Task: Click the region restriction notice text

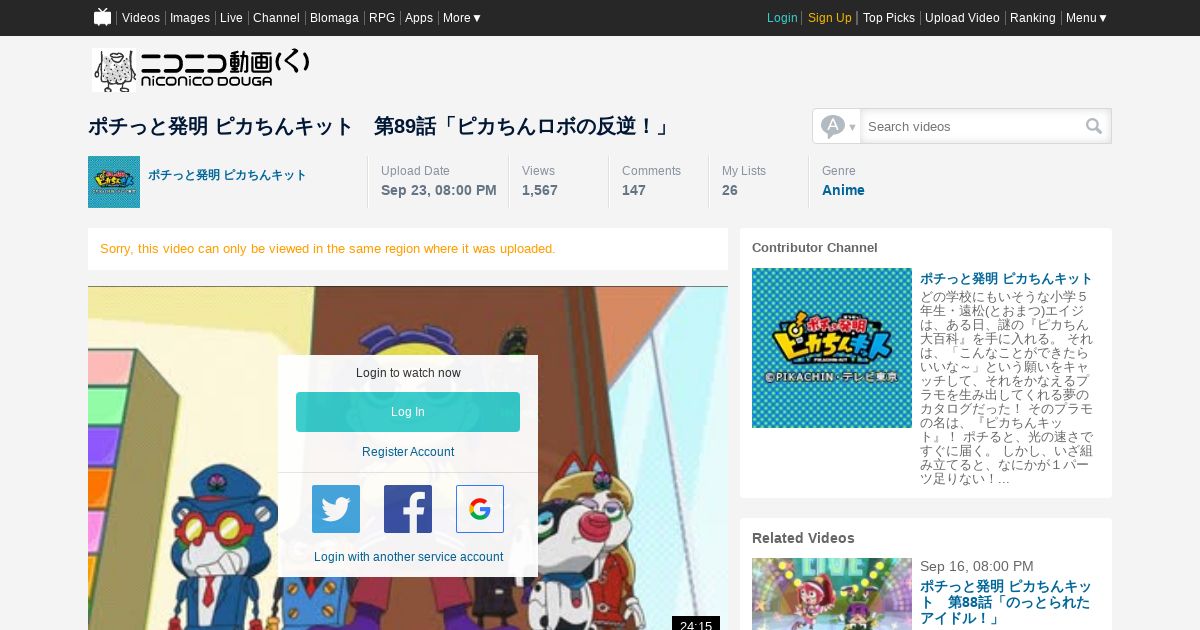Action: point(328,248)
